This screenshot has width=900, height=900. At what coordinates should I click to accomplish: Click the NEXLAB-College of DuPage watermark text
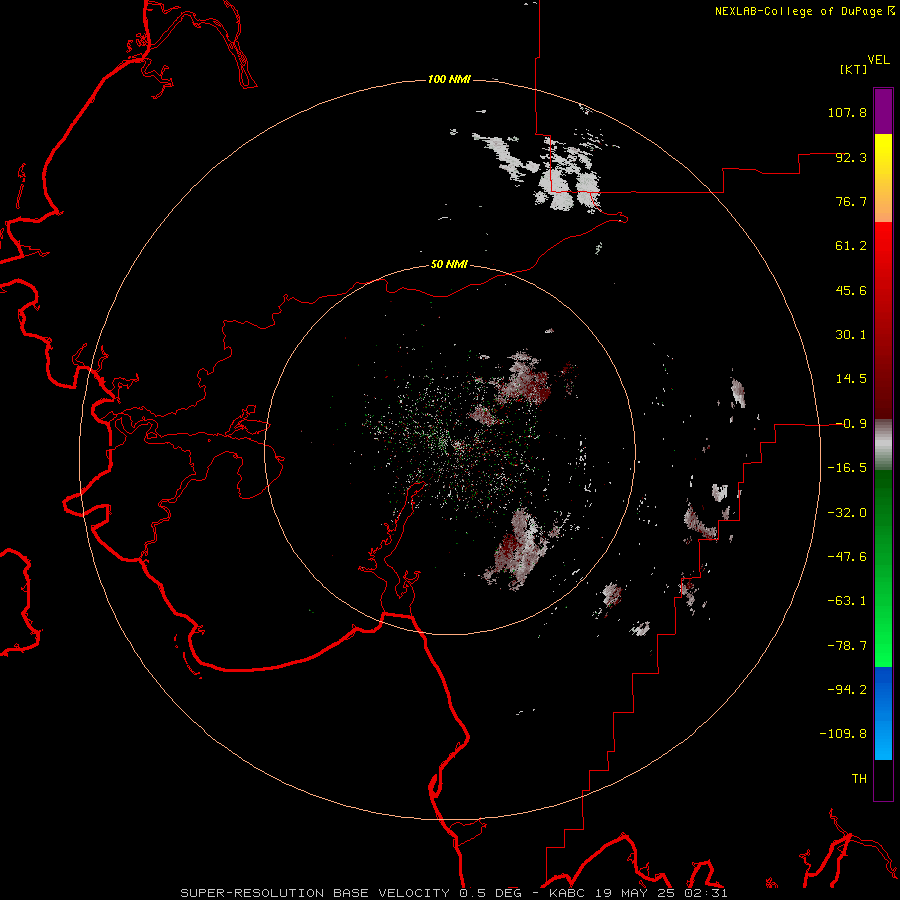tap(798, 11)
